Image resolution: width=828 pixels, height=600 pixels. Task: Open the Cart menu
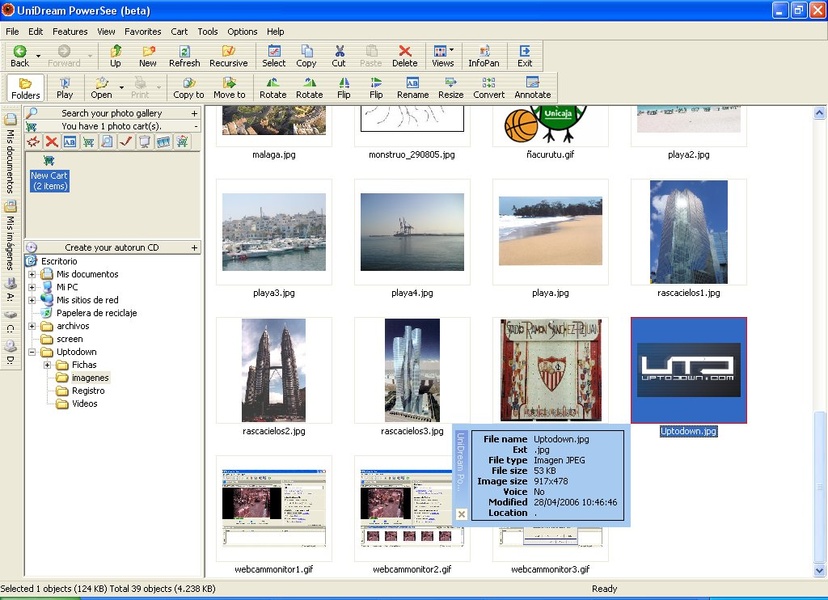[179, 32]
